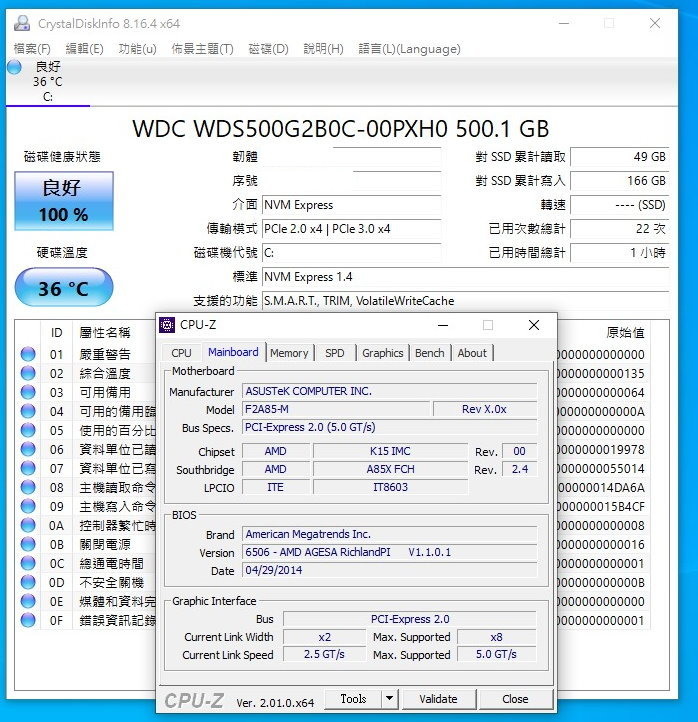Screen dimensions: 698x722
Task: Minimize the CPU-Z window
Action: coord(443,326)
